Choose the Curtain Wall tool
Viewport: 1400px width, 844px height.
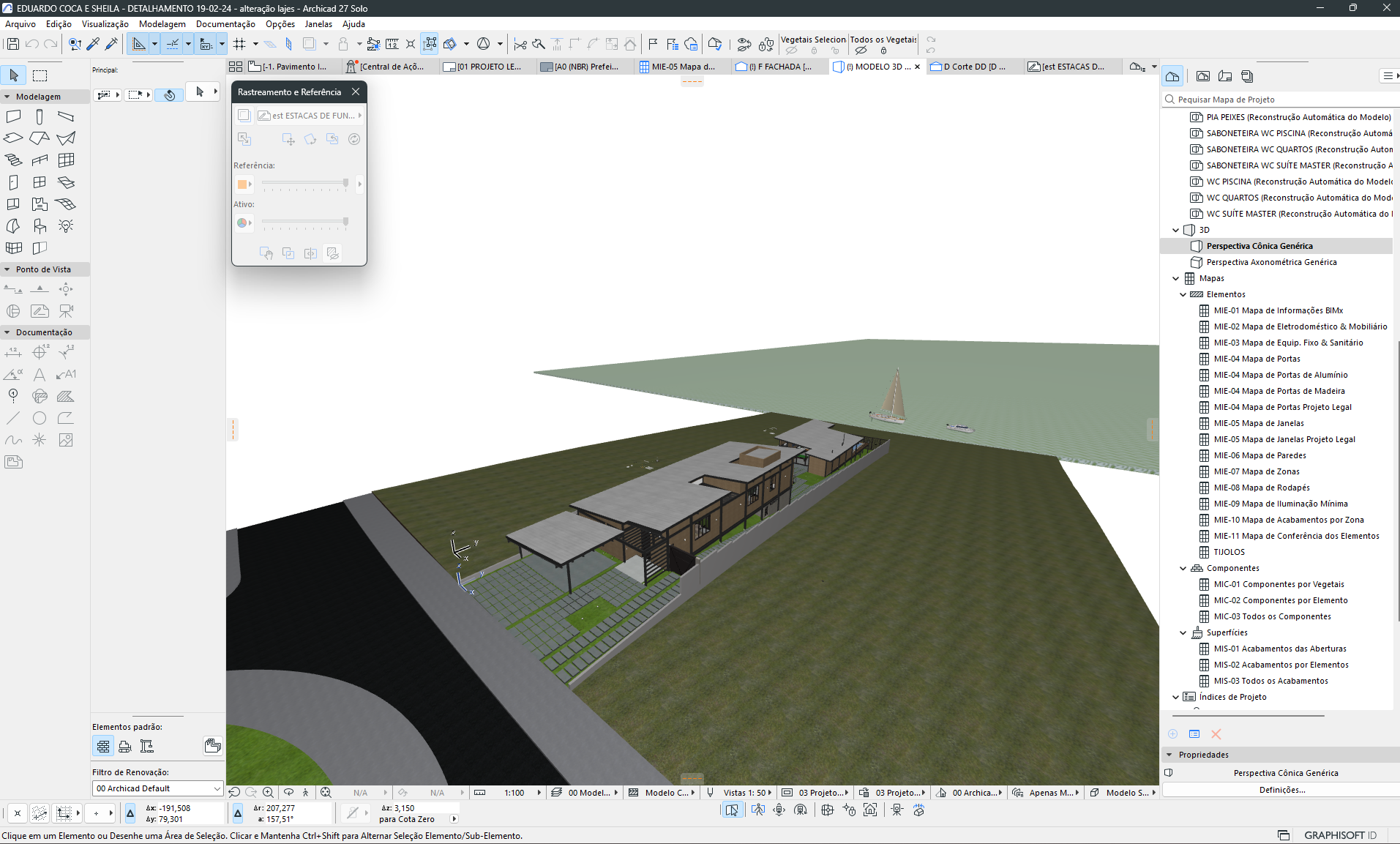point(66,160)
